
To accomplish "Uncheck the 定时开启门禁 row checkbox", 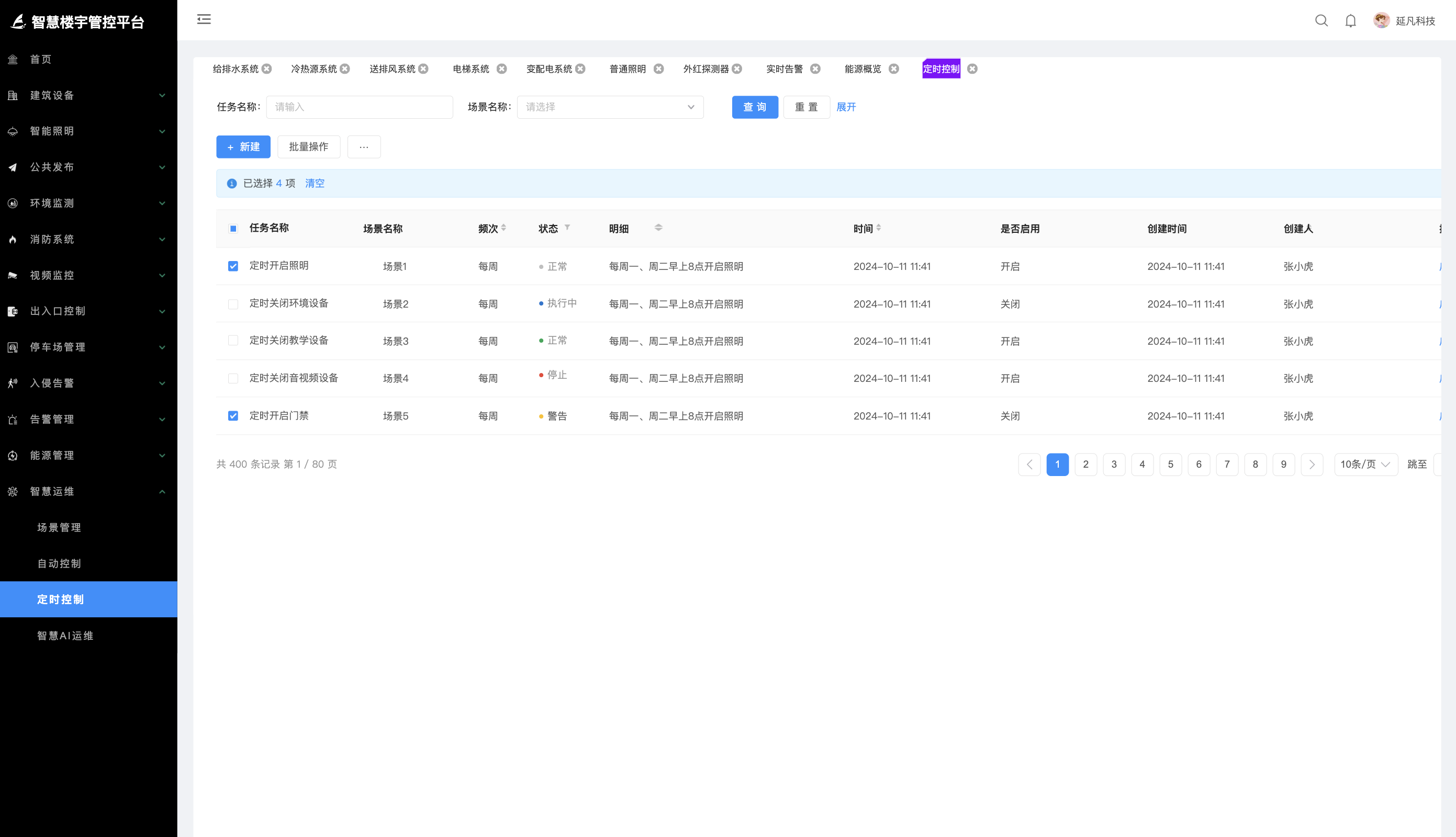I will [x=233, y=416].
